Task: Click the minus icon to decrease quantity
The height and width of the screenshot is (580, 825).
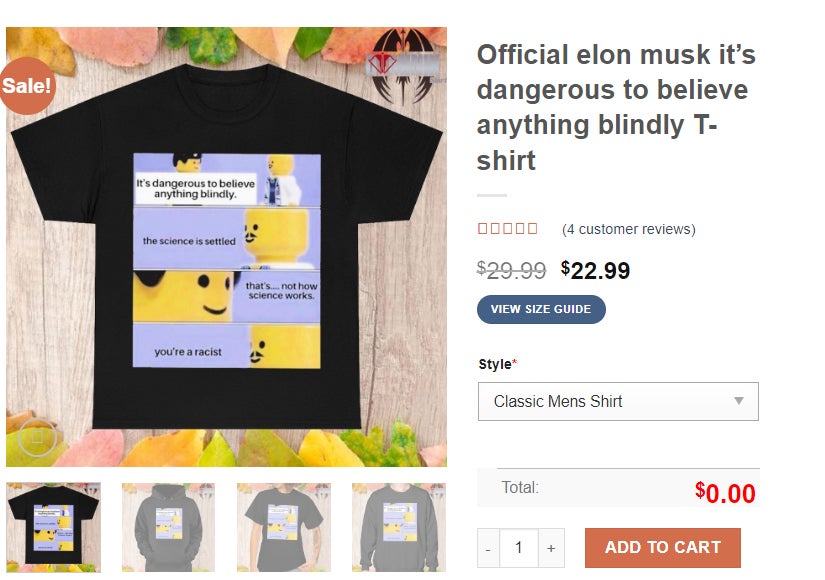Action: click(x=487, y=548)
